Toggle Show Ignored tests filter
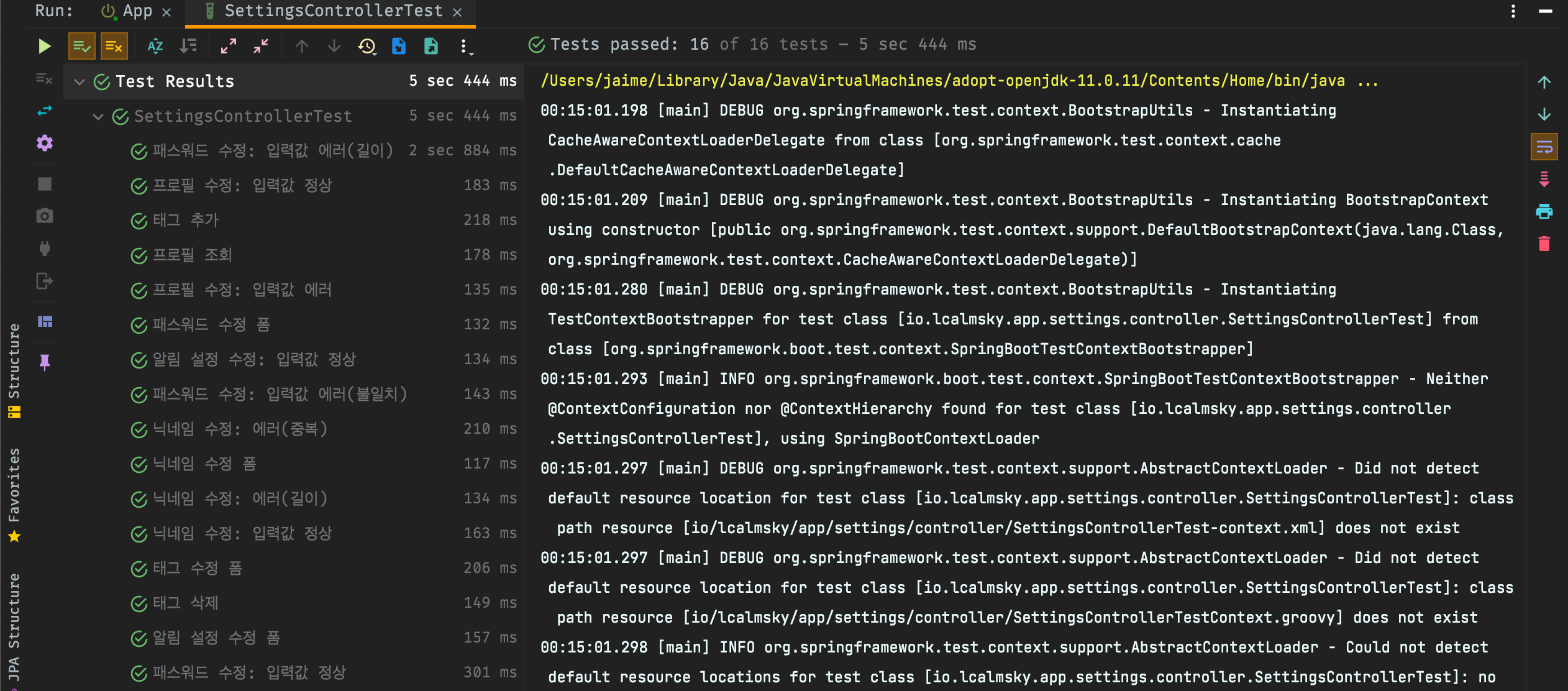The image size is (1568, 691). [114, 46]
